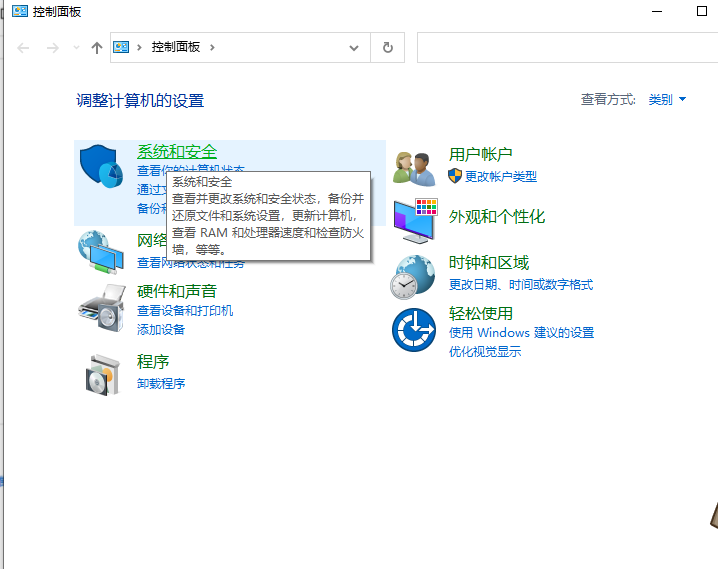Expand the address bar history dropdown
The height and width of the screenshot is (569, 718).
[x=354, y=47]
